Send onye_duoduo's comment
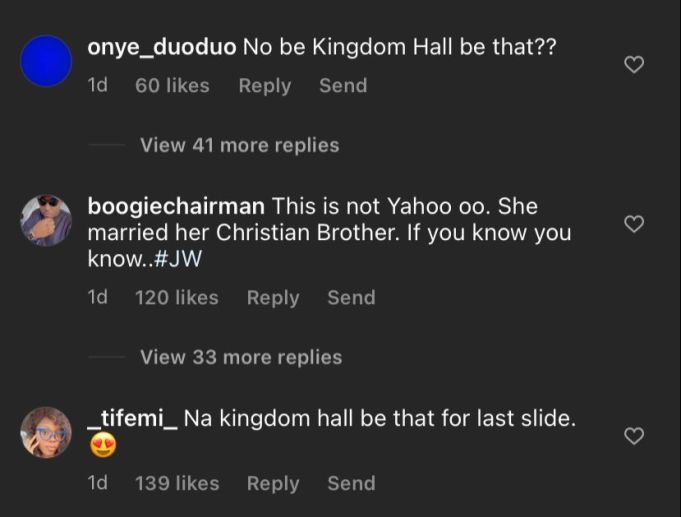Viewport: 681px width, 517px height. [343, 86]
